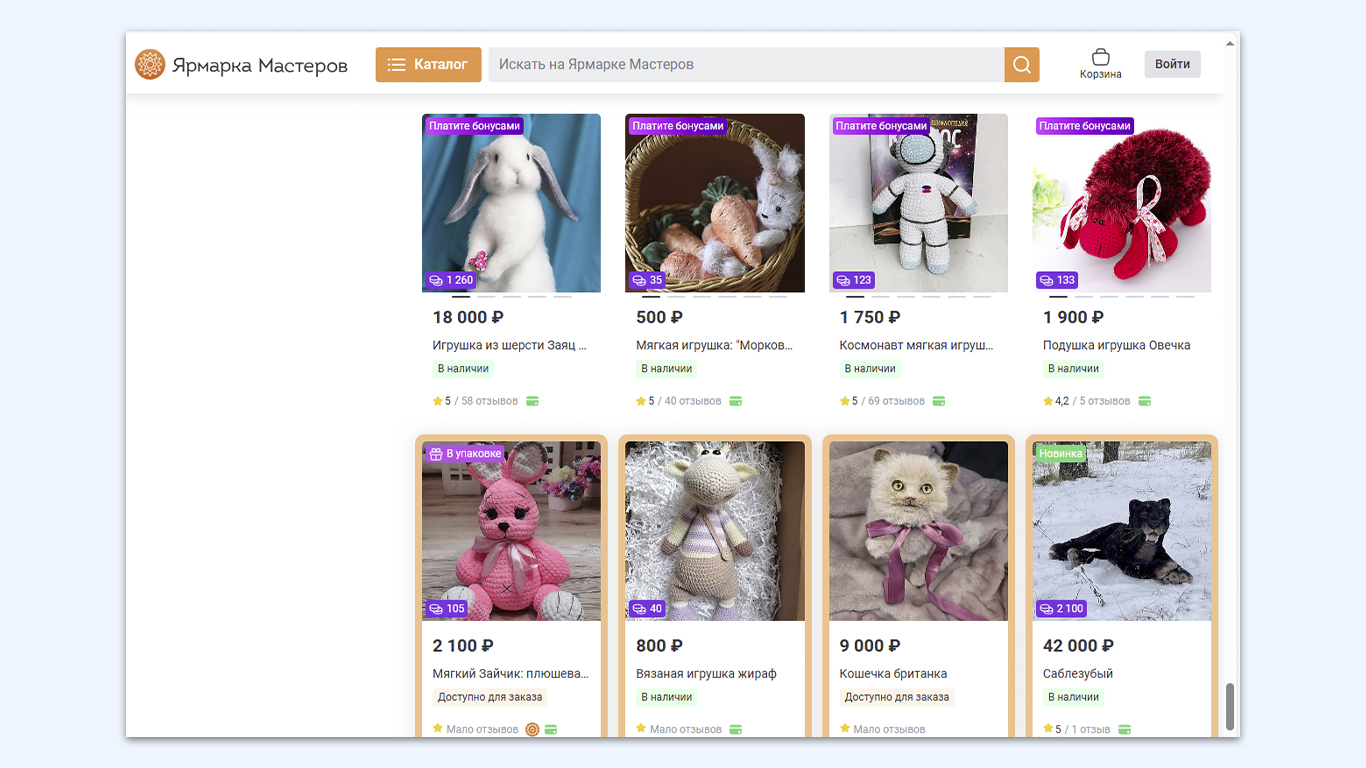The image size is (1366, 768).
Task: Click the scrollbar up arrow
Action: 1230,43
